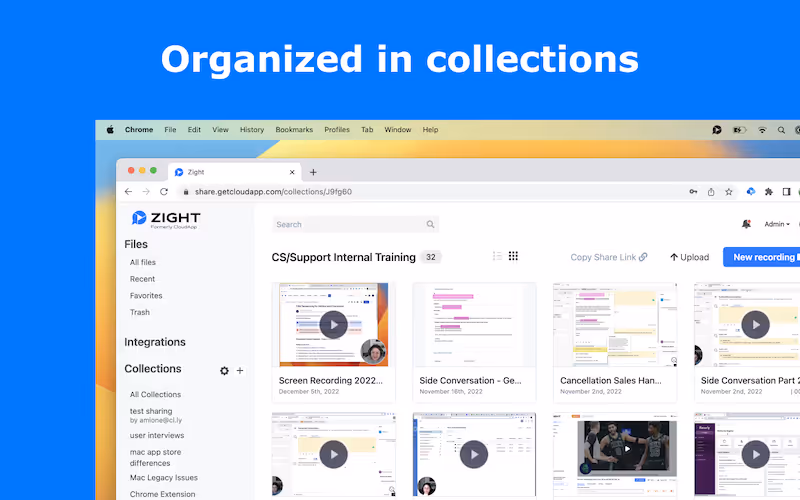Click the password key icon in the address bar
800x500 pixels.
click(693, 192)
